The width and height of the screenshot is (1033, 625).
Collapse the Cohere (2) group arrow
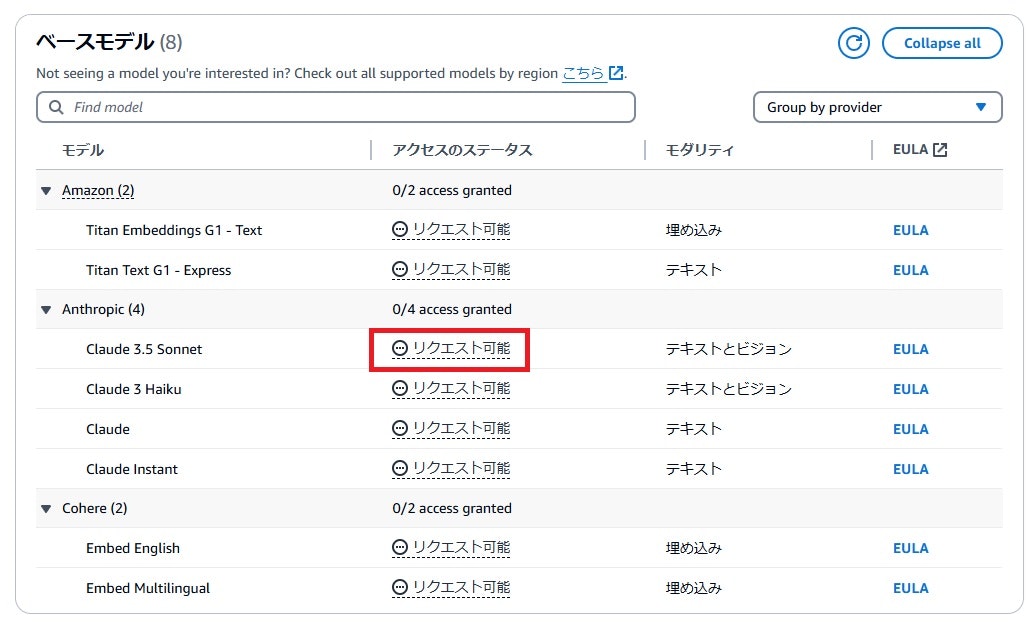point(46,508)
